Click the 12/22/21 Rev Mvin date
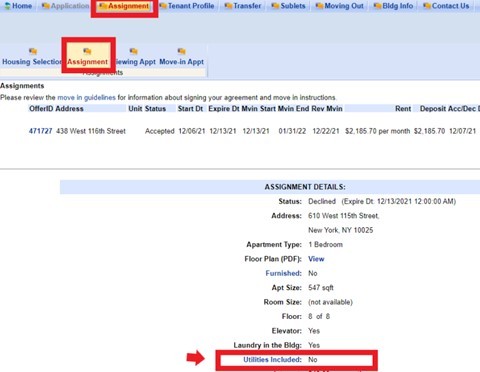 [x=326, y=131]
